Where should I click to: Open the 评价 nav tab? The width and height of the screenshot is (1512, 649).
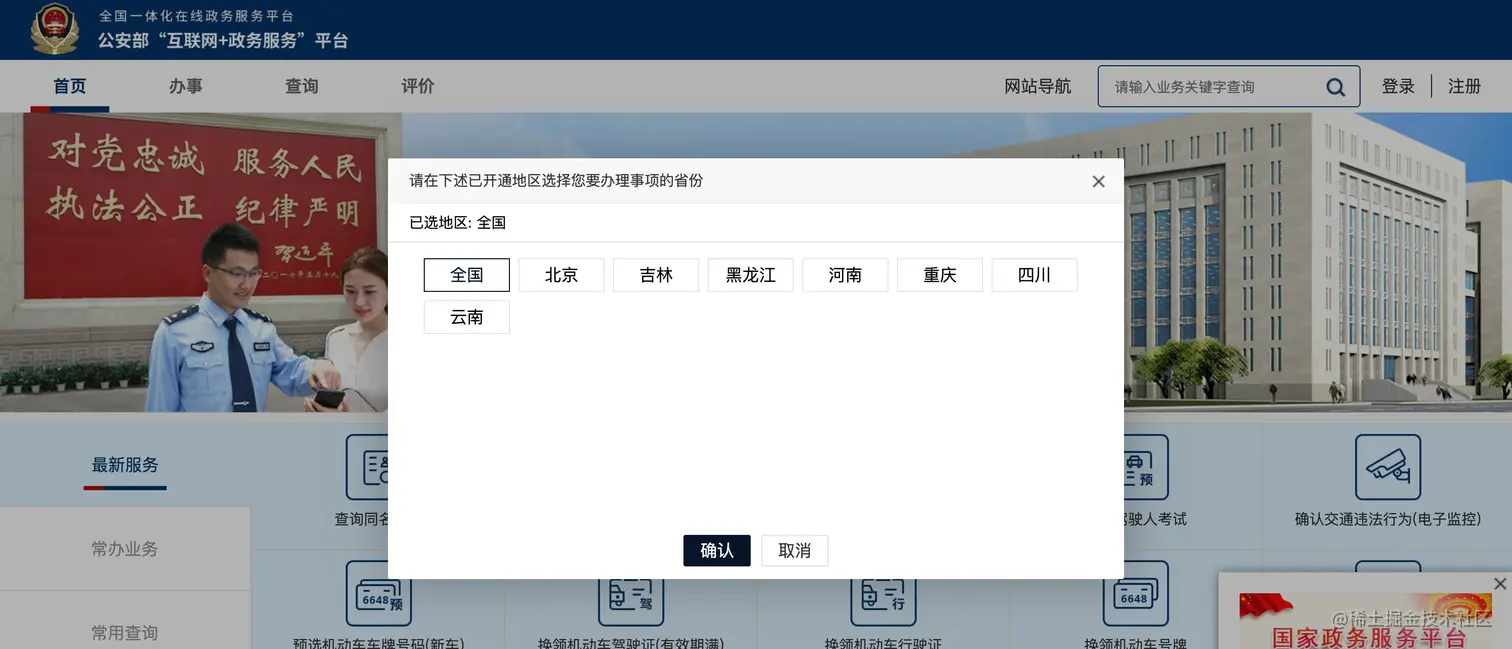point(418,86)
